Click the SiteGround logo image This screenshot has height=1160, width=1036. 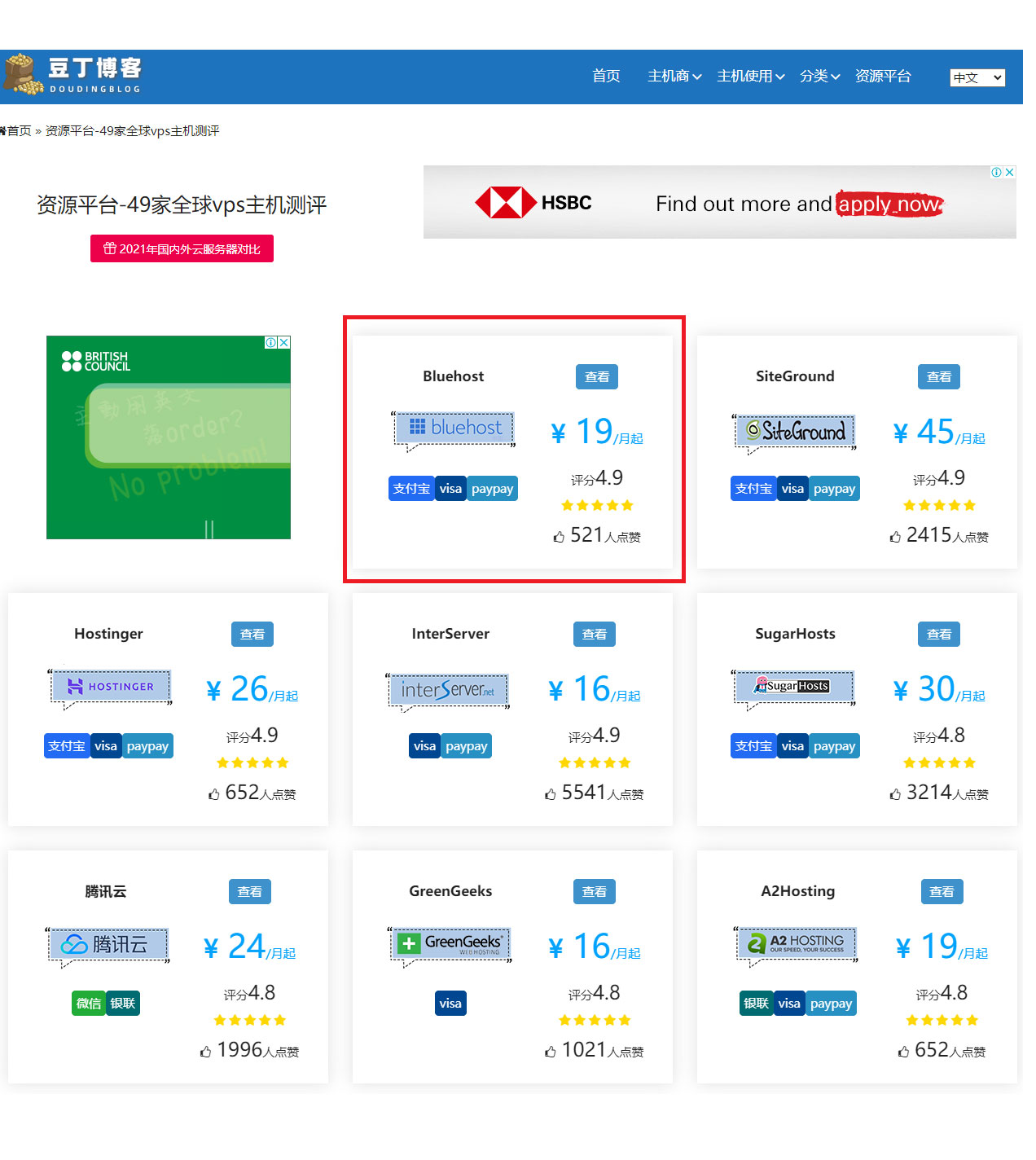(x=795, y=432)
